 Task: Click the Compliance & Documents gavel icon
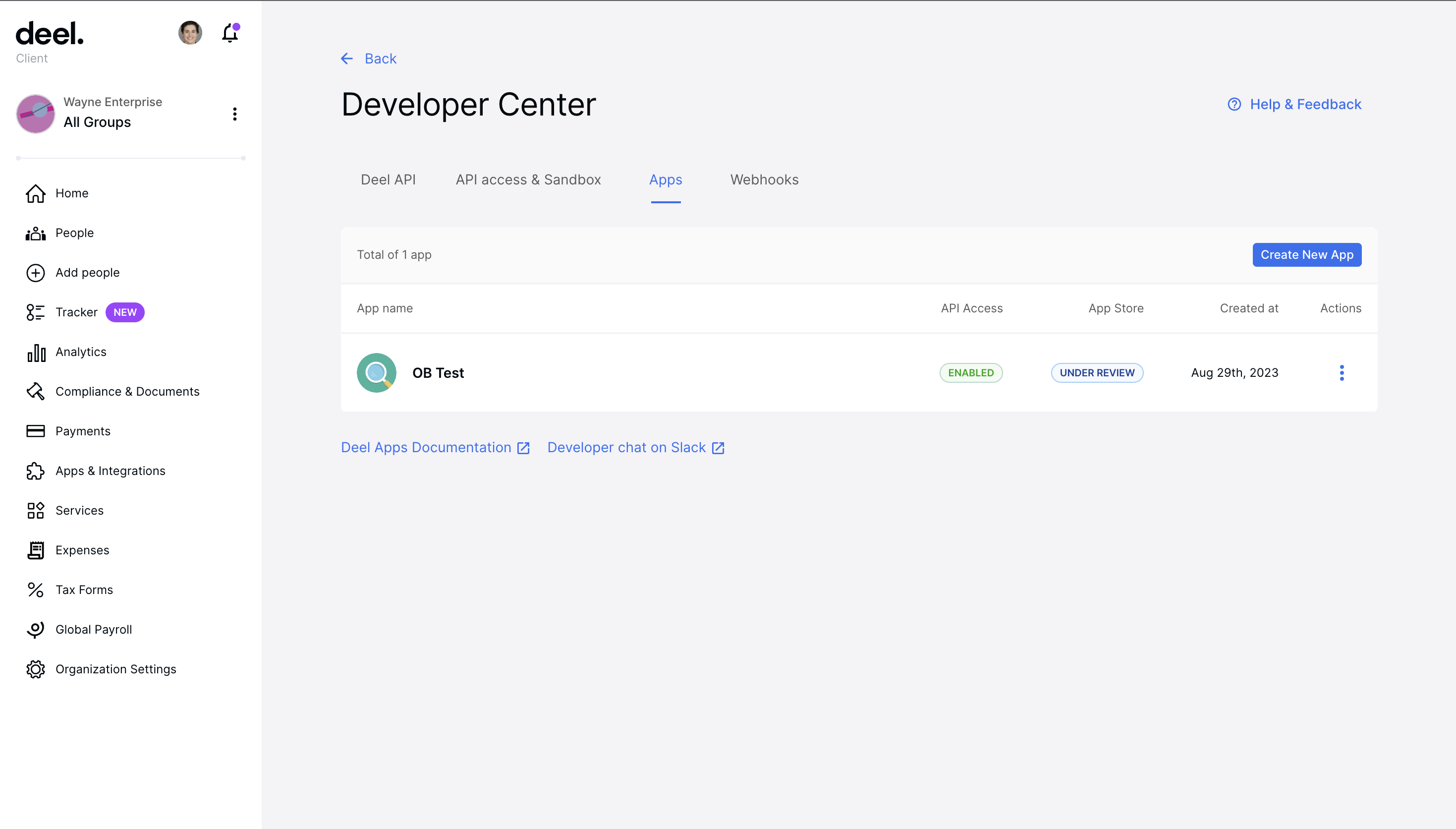point(35,392)
